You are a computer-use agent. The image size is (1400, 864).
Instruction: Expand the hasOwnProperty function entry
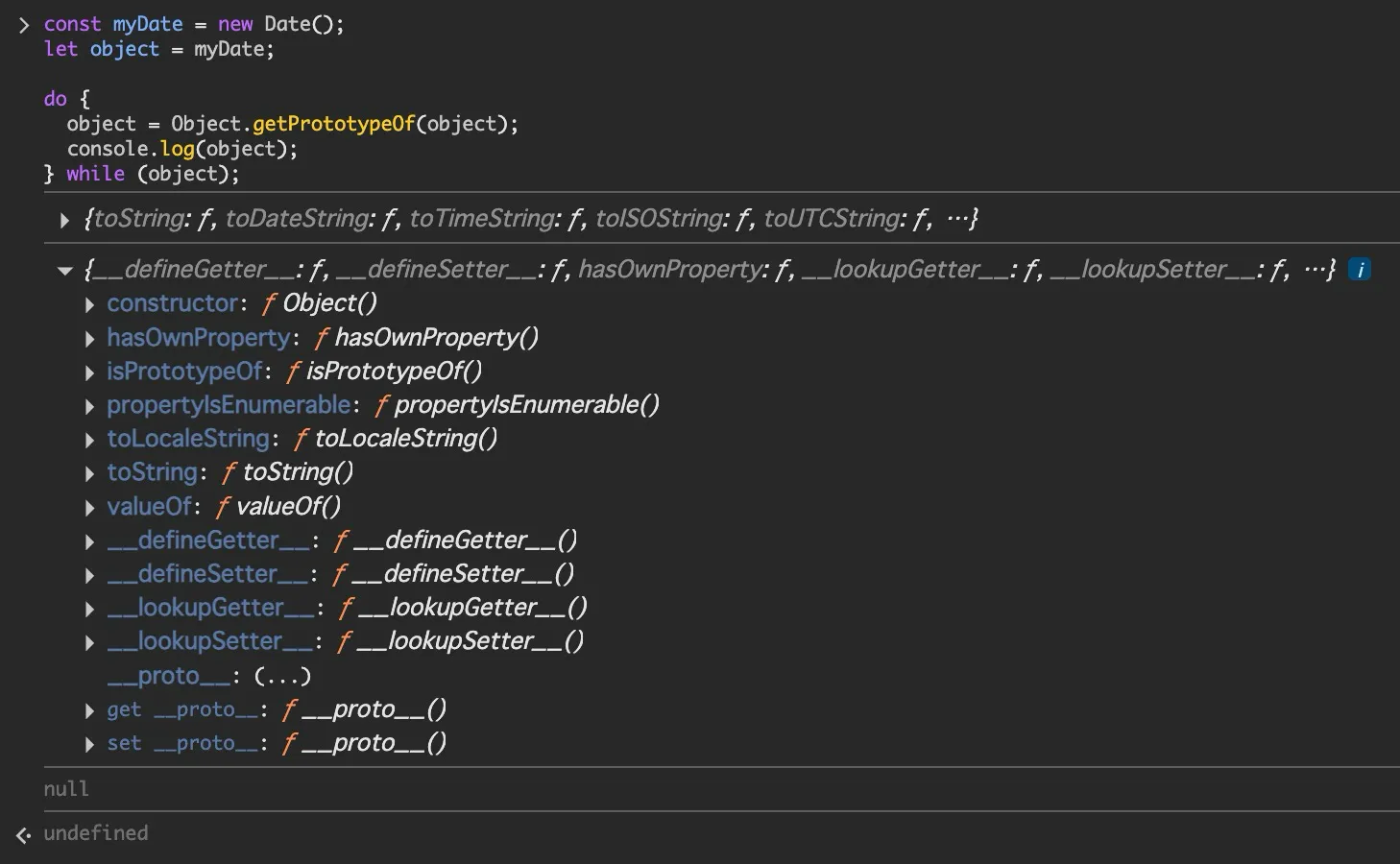coord(89,339)
